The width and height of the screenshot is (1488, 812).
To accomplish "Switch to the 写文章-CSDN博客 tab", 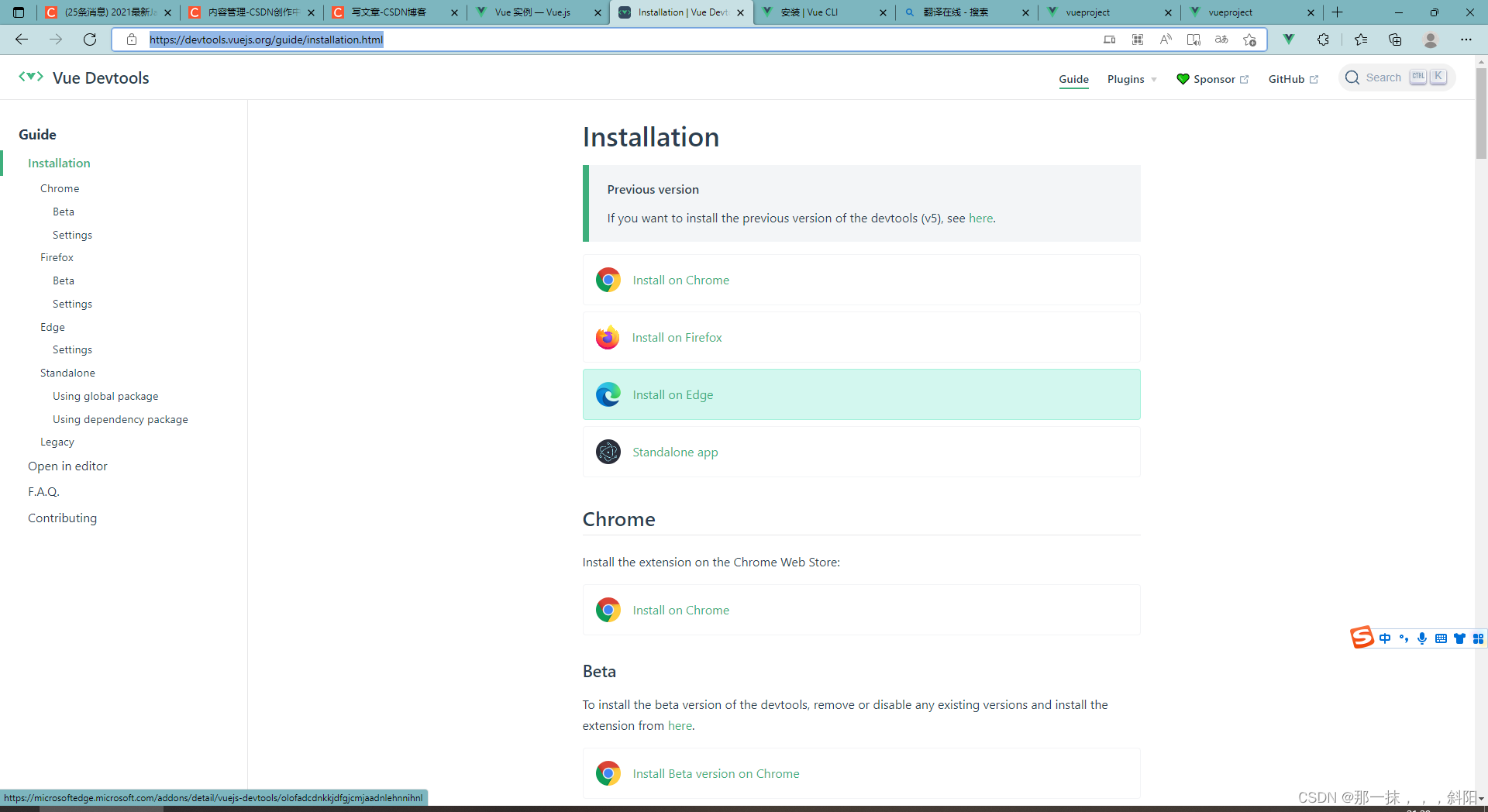I will click(394, 12).
